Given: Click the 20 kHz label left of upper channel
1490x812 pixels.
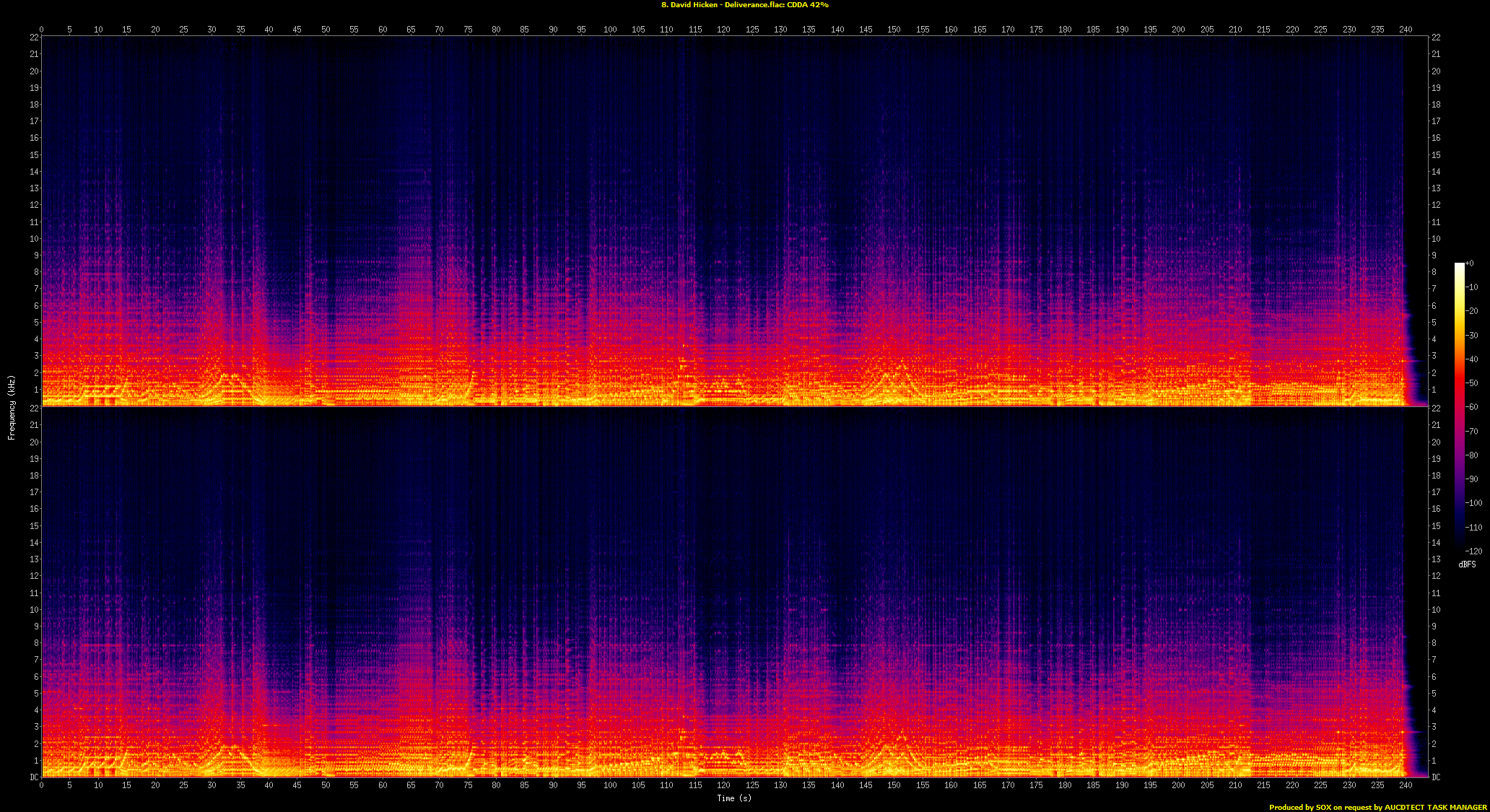Looking at the screenshot, I should (x=34, y=71).
